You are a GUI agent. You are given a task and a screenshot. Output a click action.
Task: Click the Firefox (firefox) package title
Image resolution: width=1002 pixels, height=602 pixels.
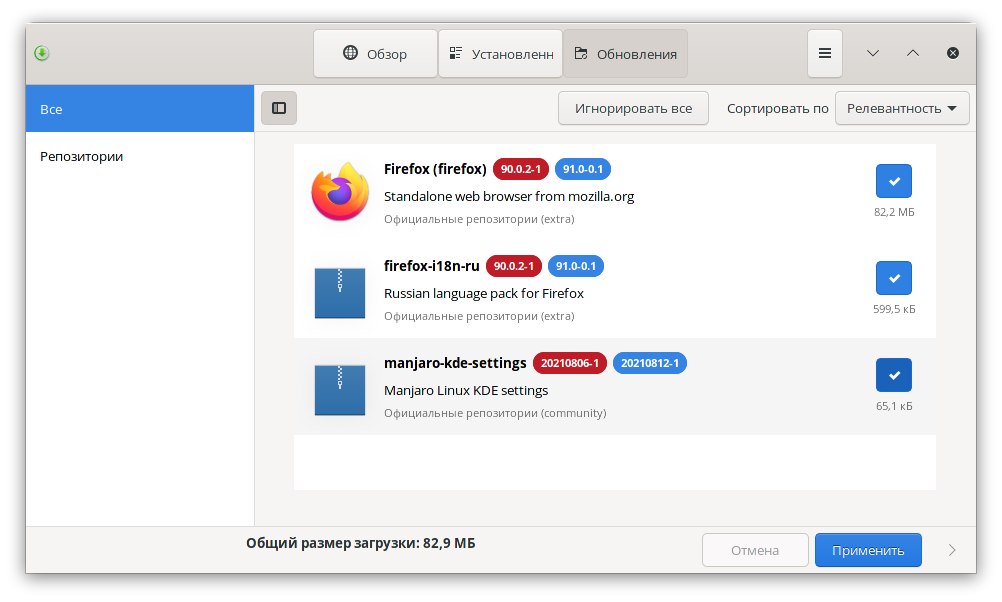pyautogui.click(x=435, y=169)
